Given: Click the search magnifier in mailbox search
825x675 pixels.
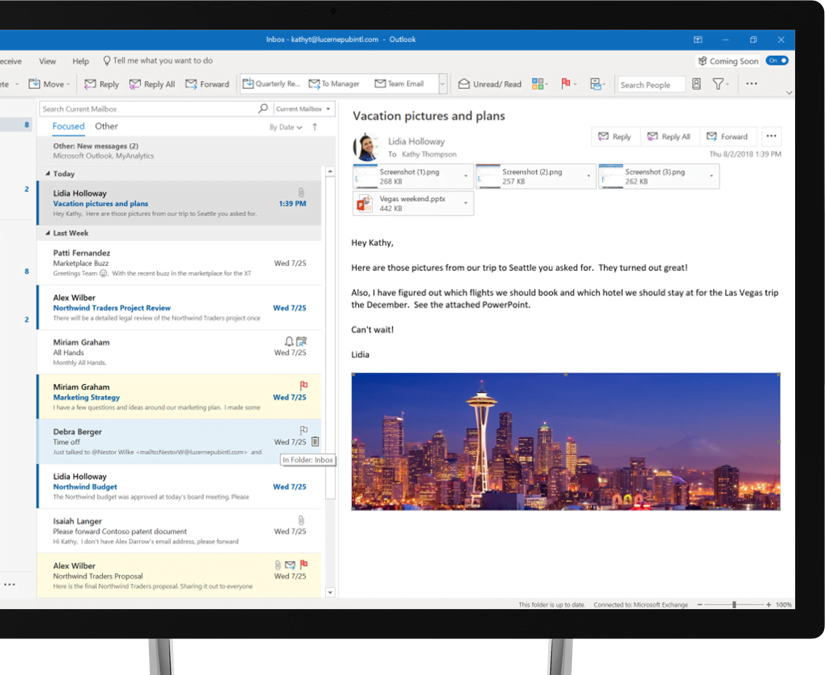Looking at the screenshot, I should point(263,108).
